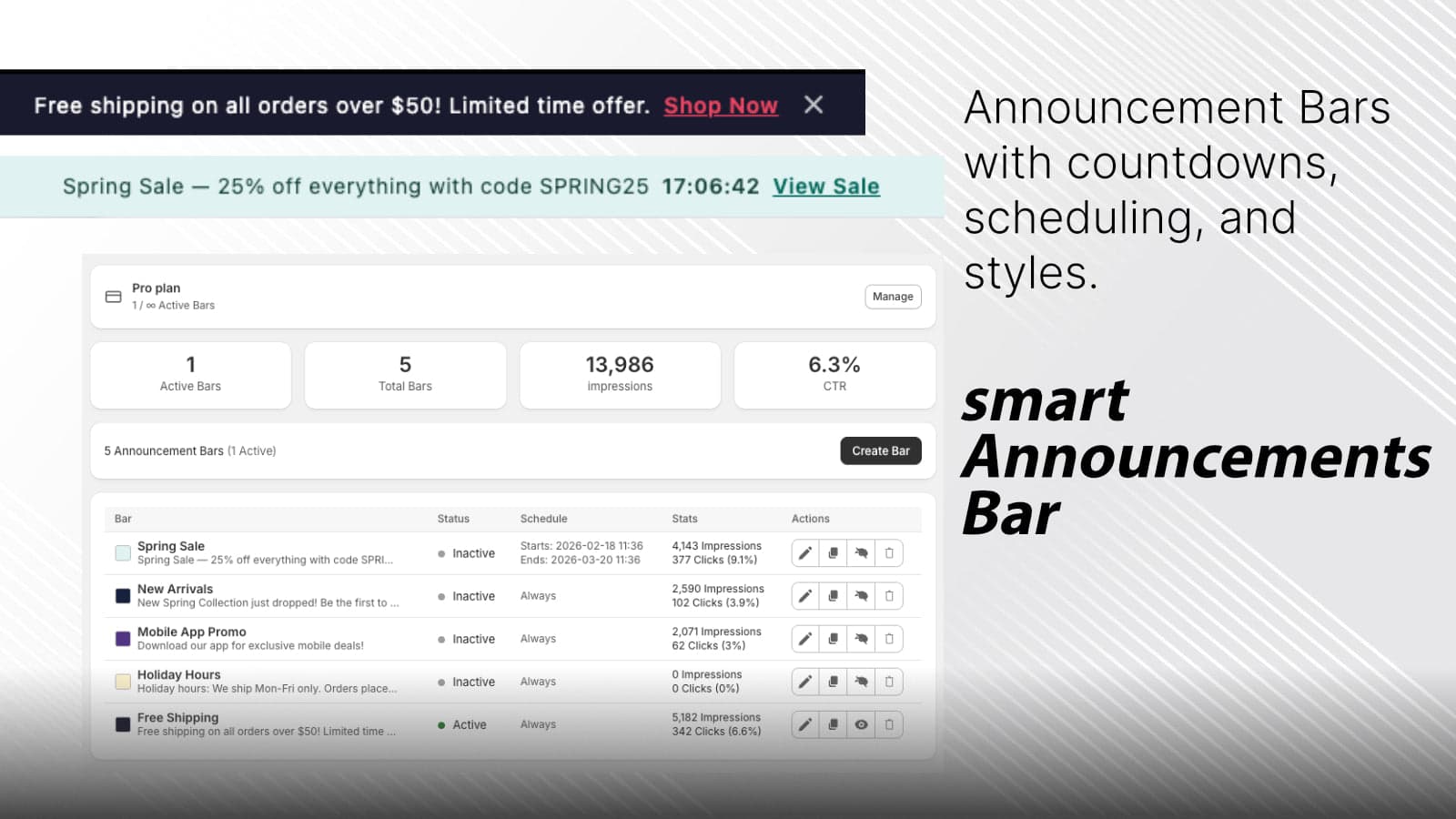
Task: Delete the Spring Sale bar
Action: pos(889,553)
